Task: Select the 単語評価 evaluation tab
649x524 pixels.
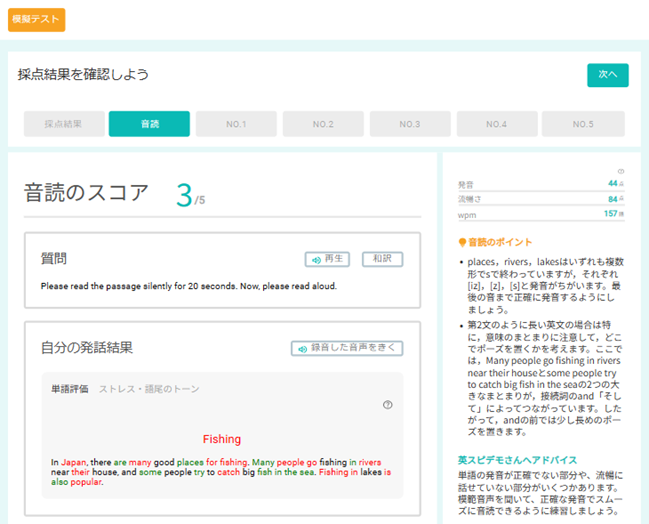Action: pos(70,389)
